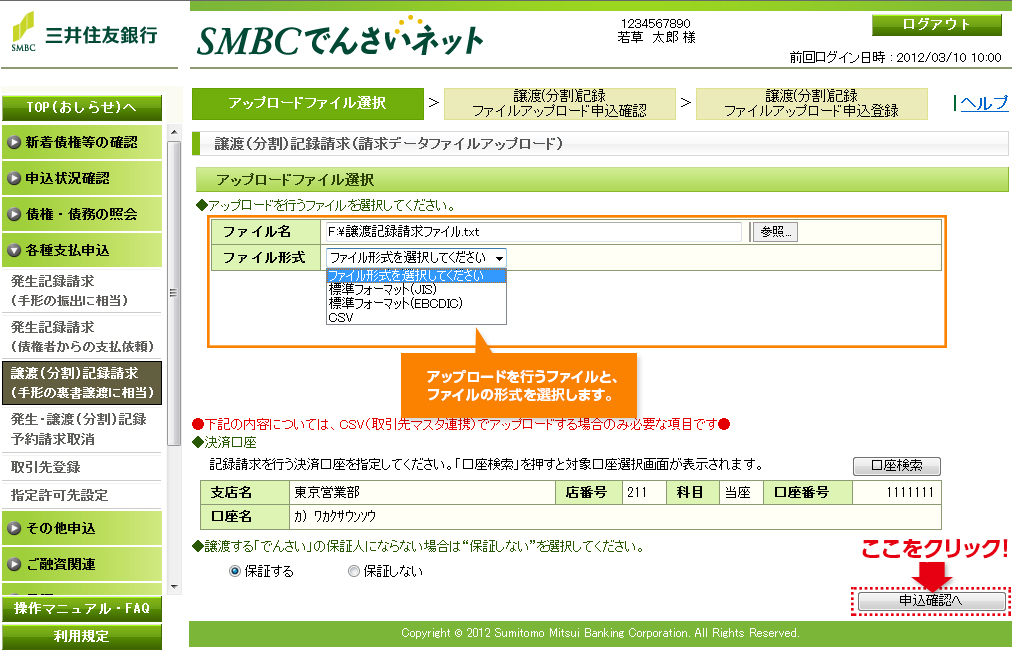
Task: Click the 三井住友銀行 SMBC logo
Action: (84, 32)
